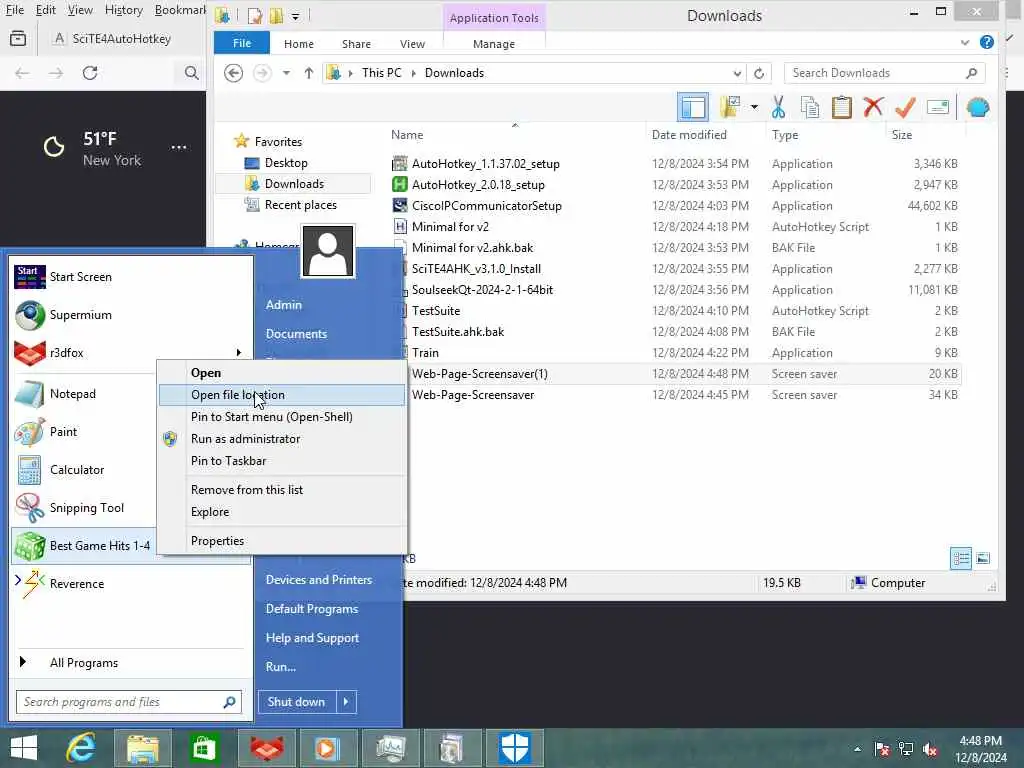
Task: Cut selection with the scissors toolbar icon
Action: 778,107
